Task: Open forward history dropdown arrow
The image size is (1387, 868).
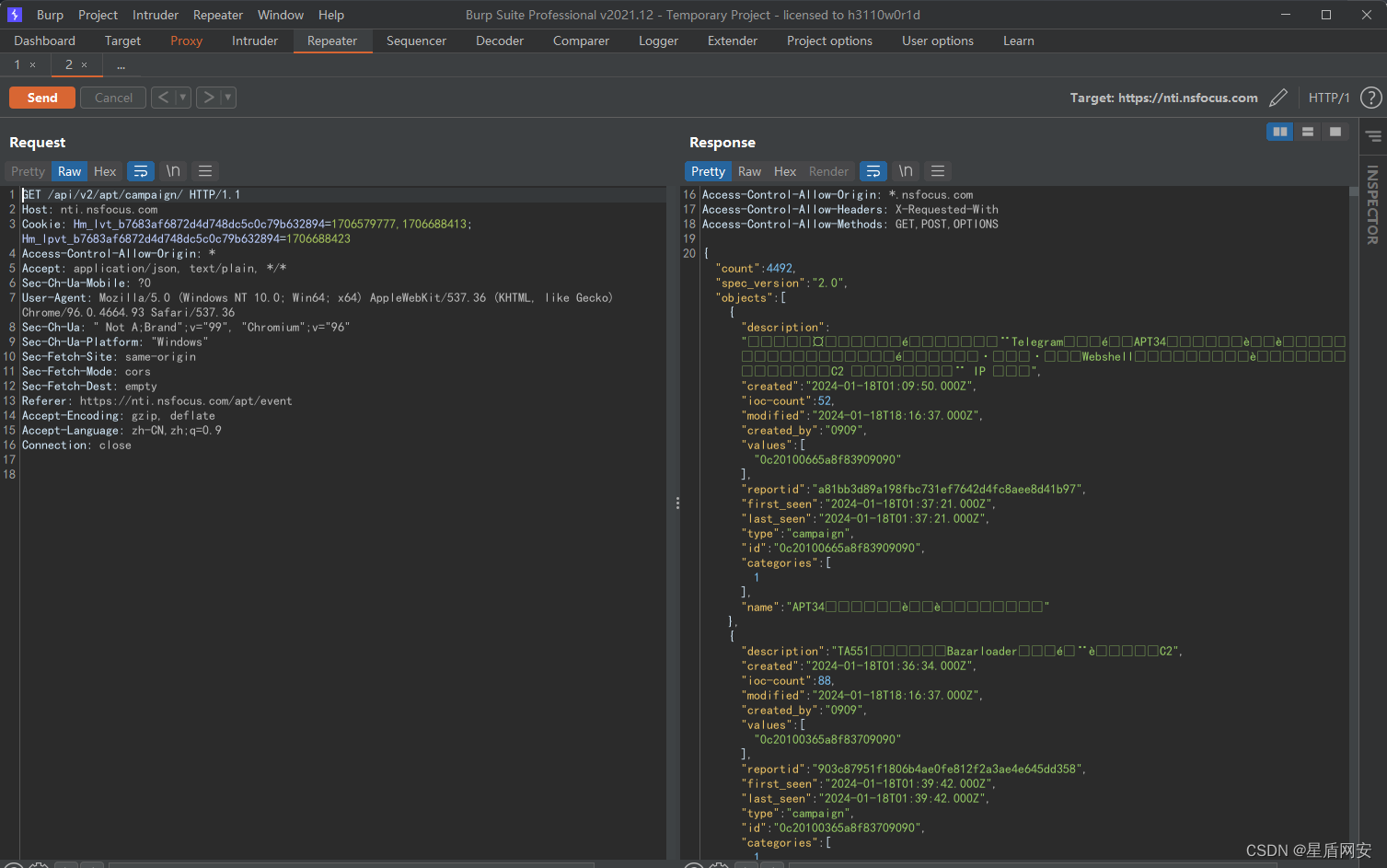Action: pos(228,98)
